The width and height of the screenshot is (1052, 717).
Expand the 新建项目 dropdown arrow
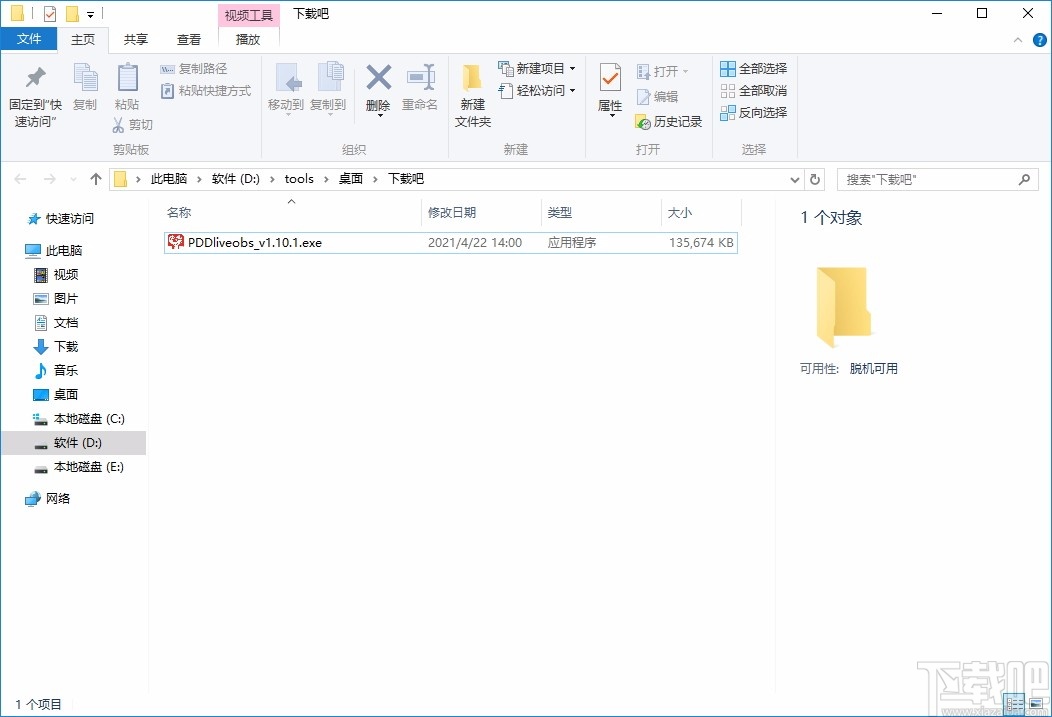pyautogui.click(x=574, y=68)
